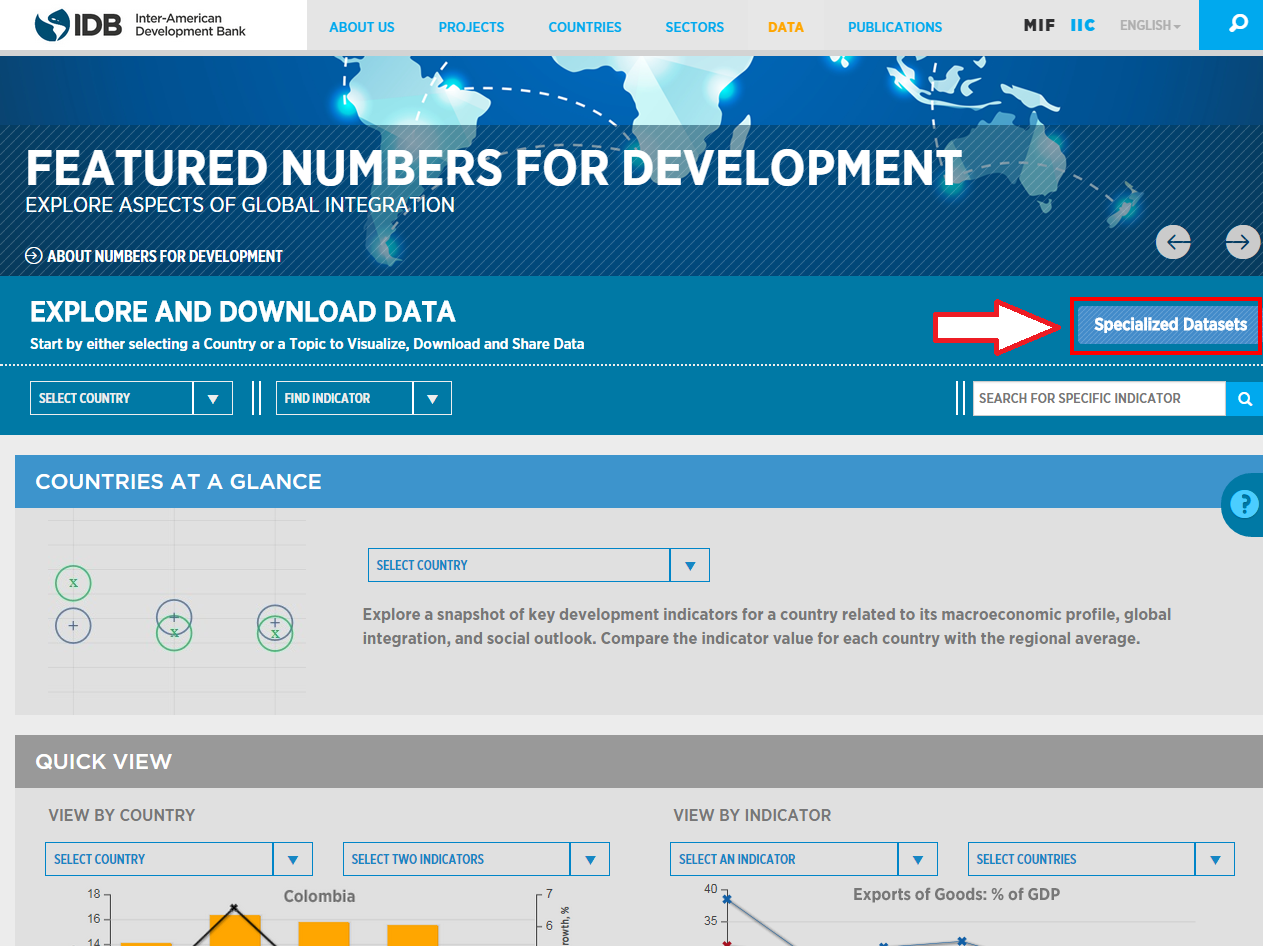This screenshot has width=1263, height=946.
Task: Go to previous banner slide with left arrow
Action: pos(1173,242)
